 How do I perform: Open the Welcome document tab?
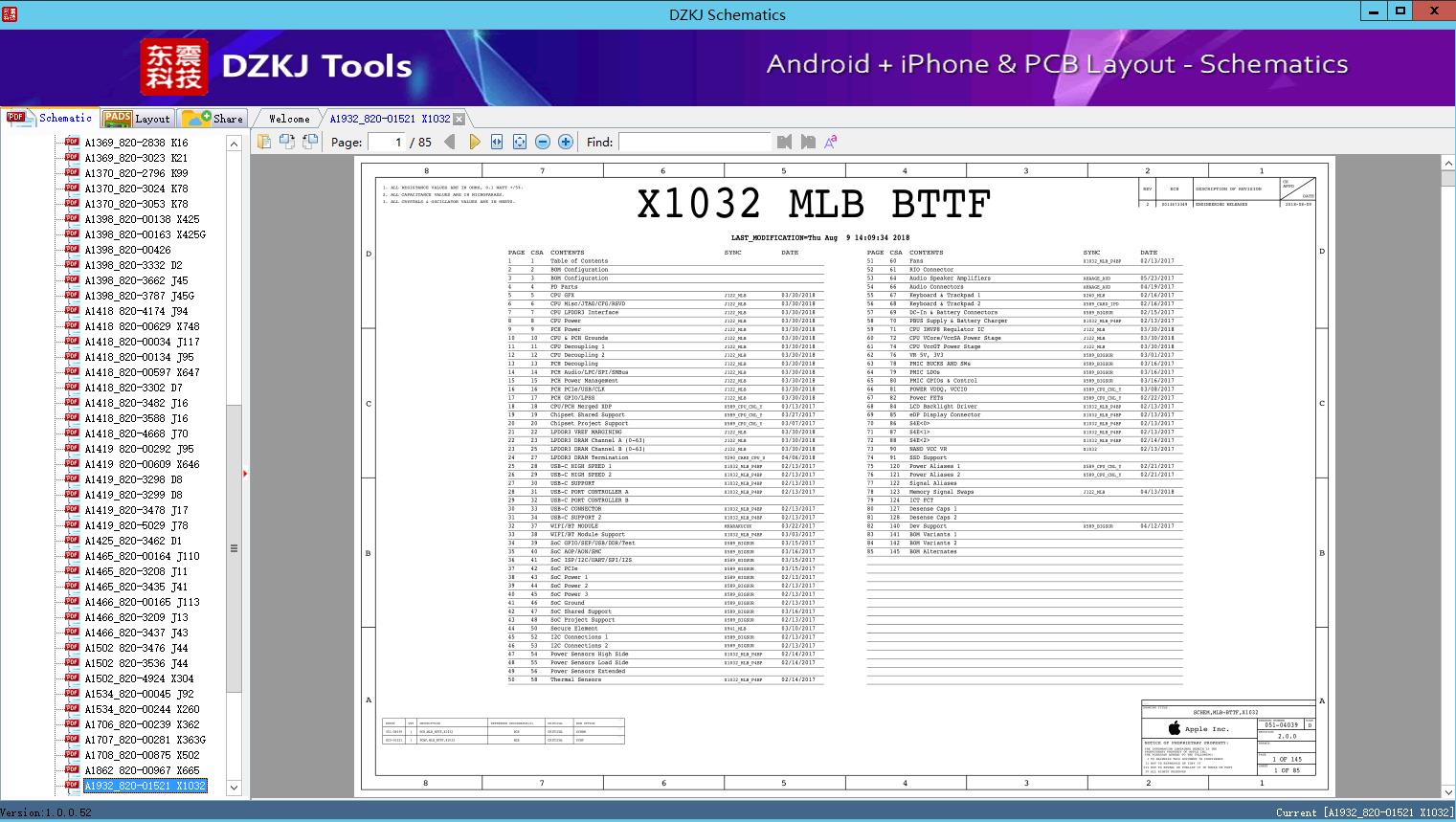click(x=289, y=119)
